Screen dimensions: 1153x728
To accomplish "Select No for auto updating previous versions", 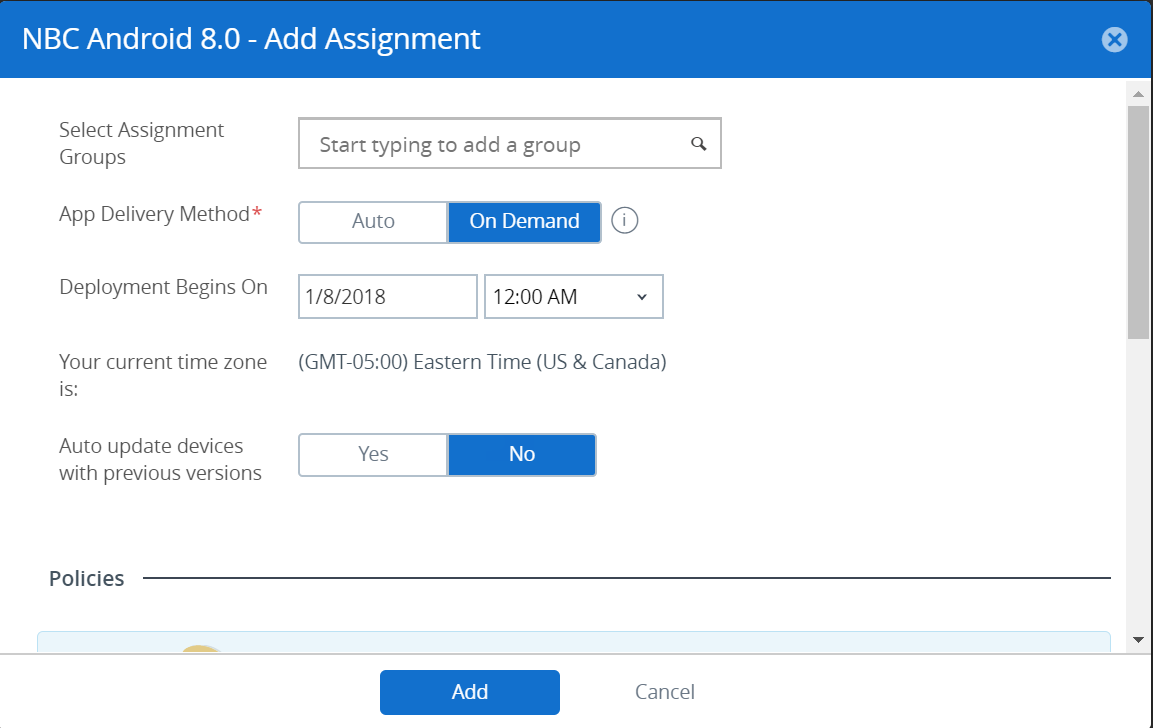I will point(521,454).
